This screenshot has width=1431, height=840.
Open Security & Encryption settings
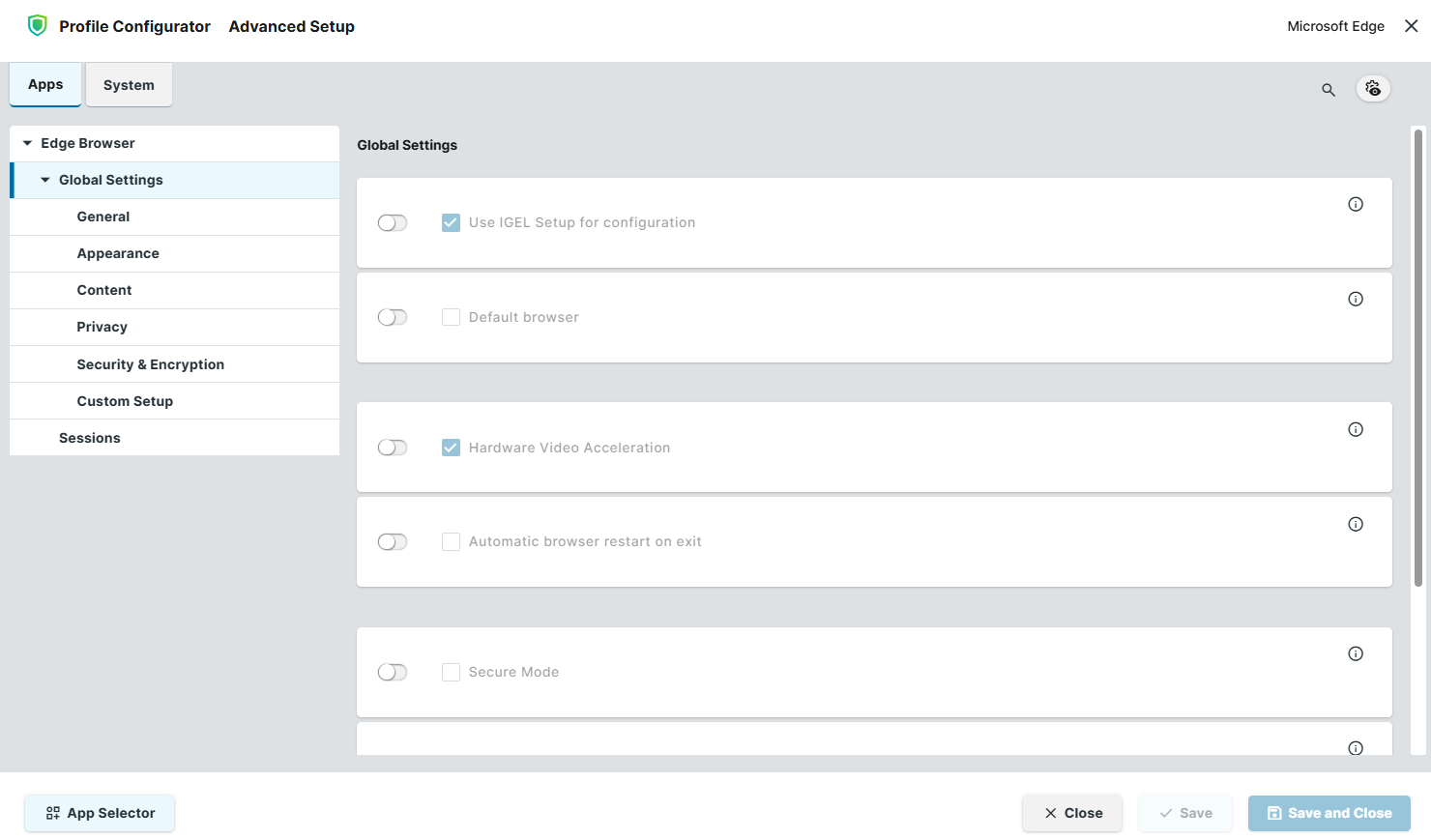coord(151,364)
